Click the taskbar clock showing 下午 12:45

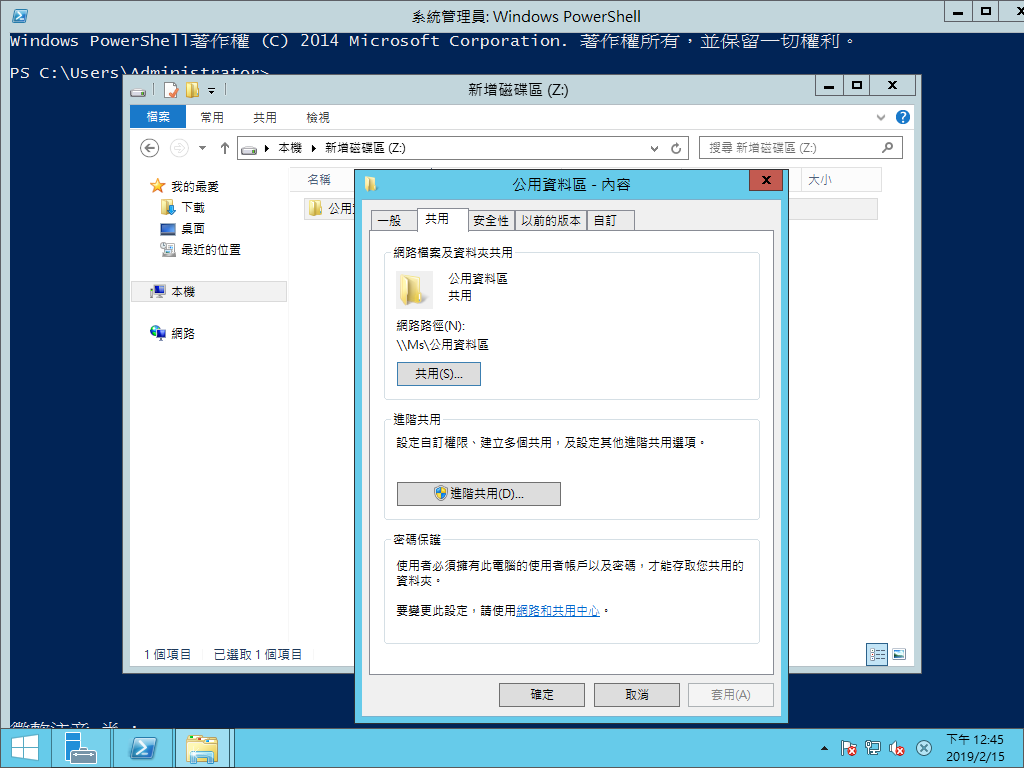pyautogui.click(x=975, y=748)
